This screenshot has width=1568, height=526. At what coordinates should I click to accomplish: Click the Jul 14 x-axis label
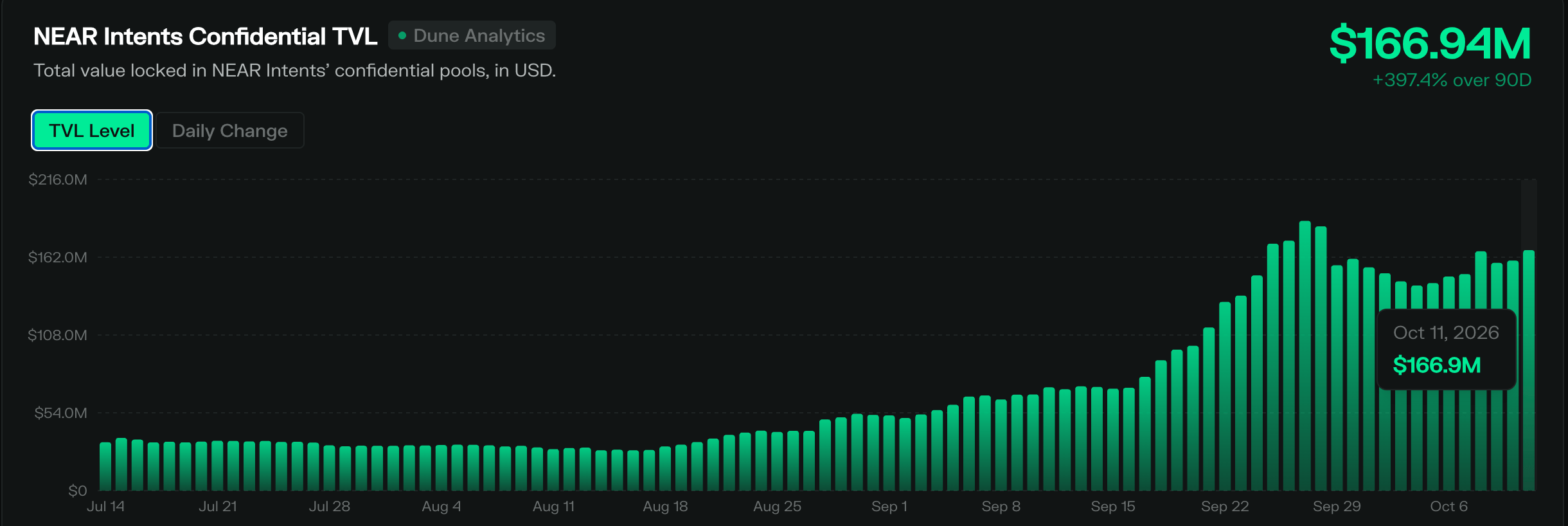[x=105, y=507]
